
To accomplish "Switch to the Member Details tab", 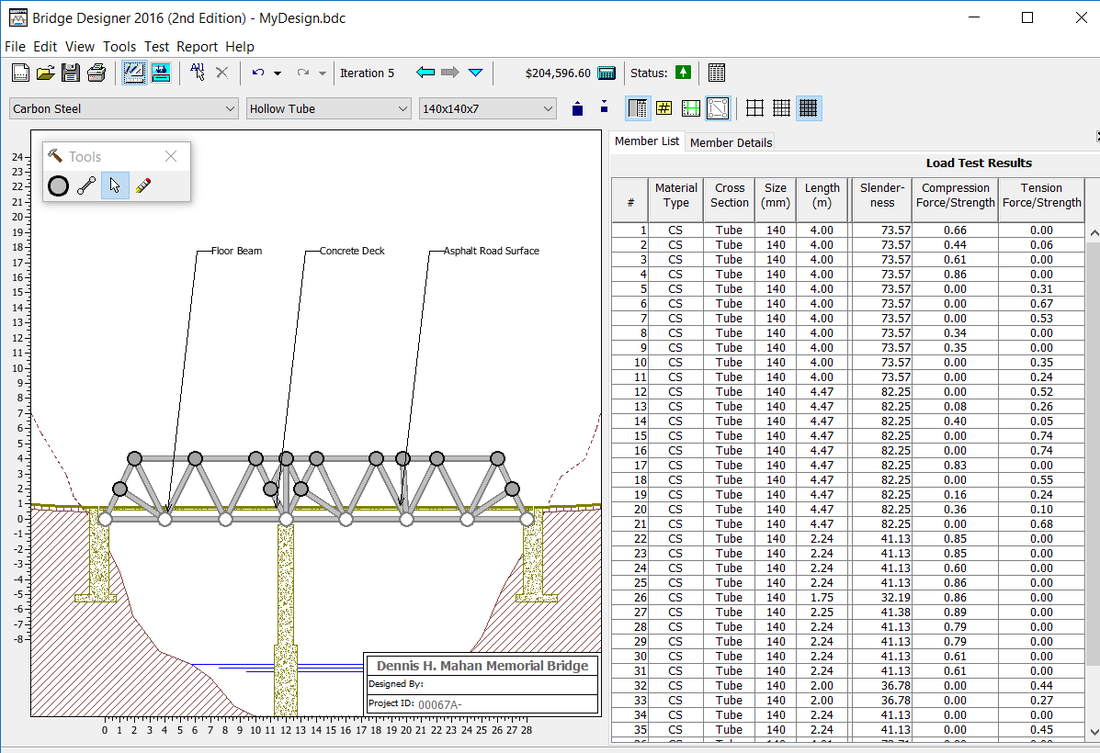I will [x=730, y=142].
